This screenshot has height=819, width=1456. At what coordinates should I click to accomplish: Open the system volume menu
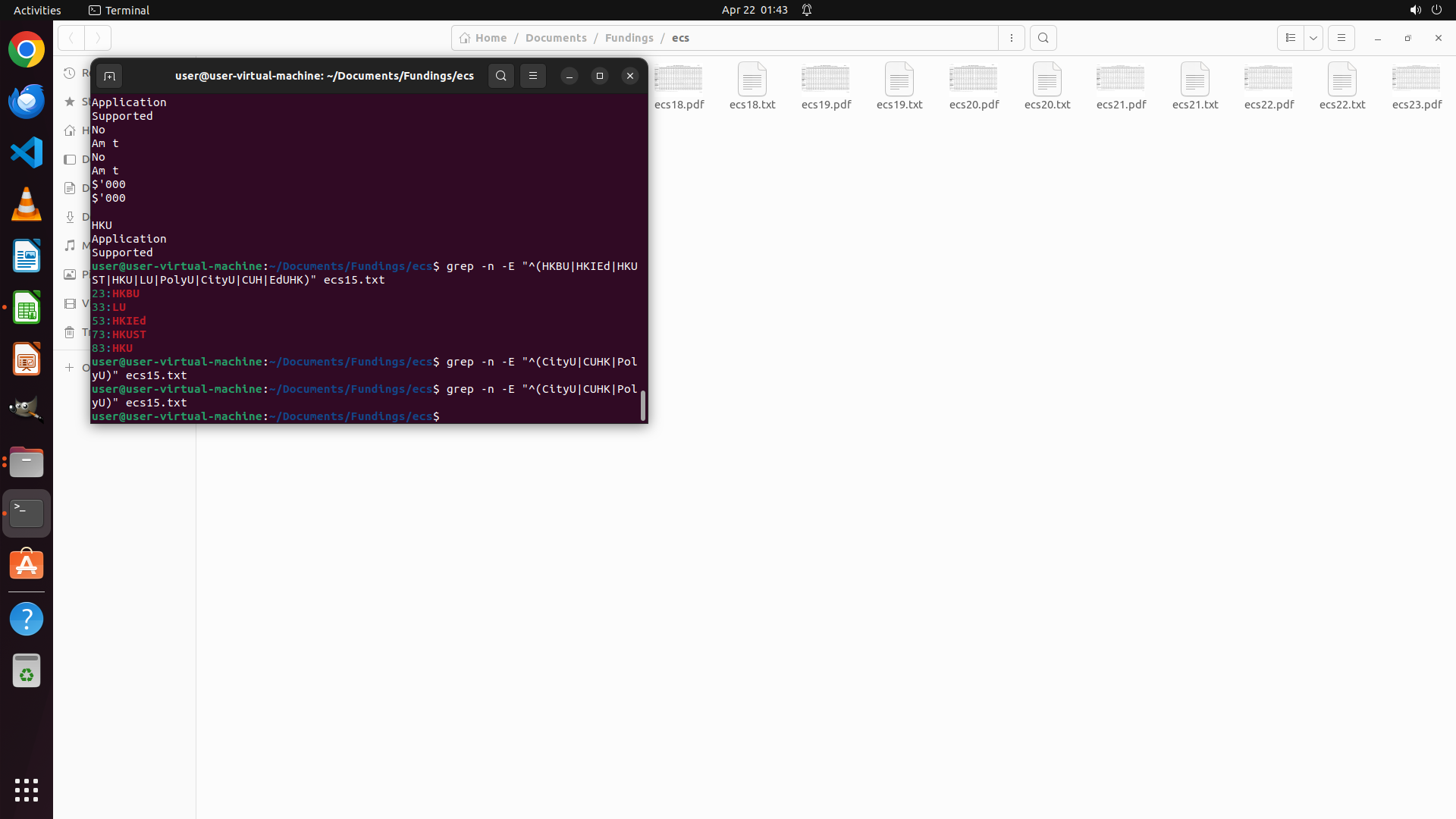[1414, 10]
